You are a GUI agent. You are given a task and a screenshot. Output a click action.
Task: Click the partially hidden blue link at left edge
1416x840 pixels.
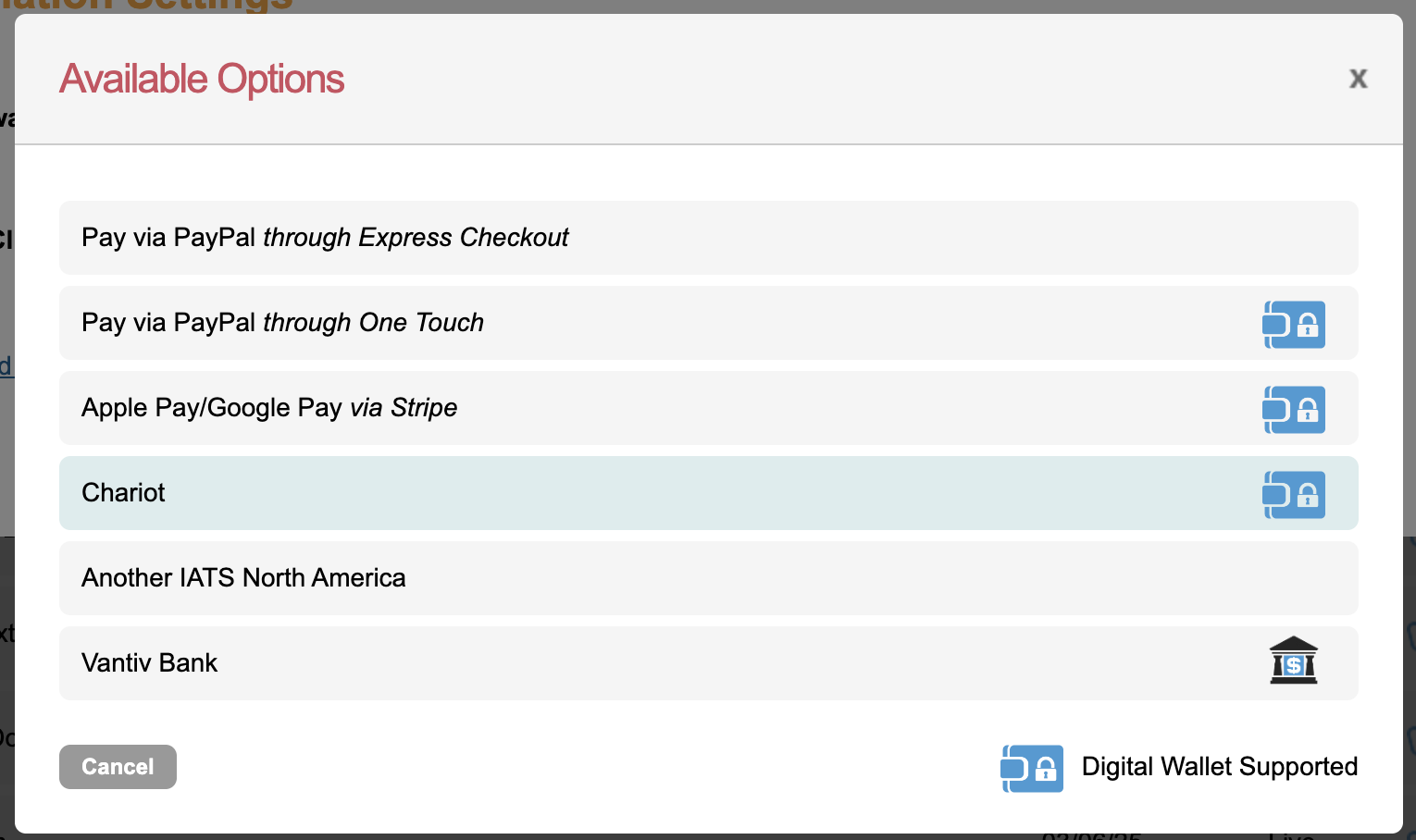click(x=6, y=366)
